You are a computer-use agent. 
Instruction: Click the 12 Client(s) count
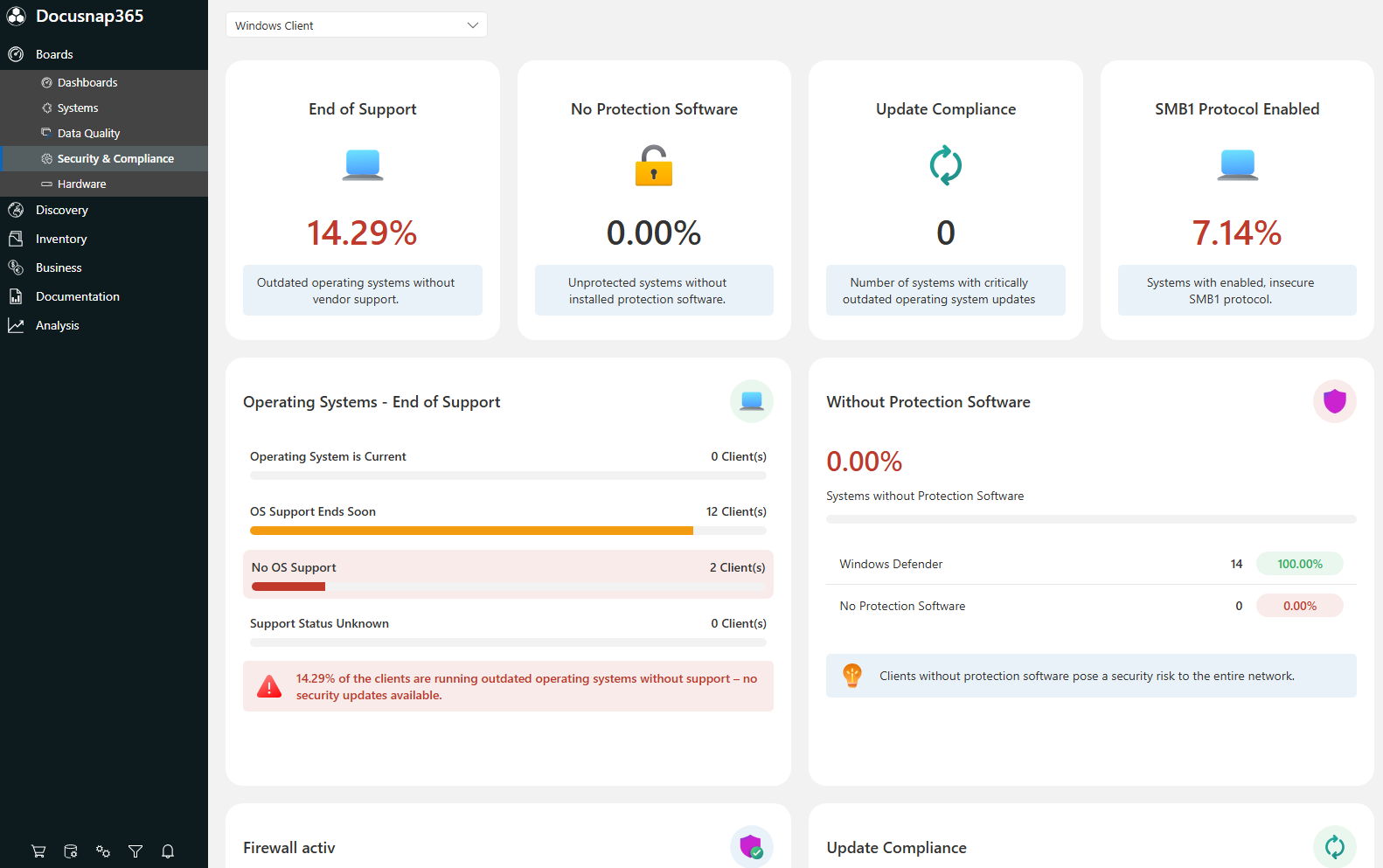(x=736, y=511)
